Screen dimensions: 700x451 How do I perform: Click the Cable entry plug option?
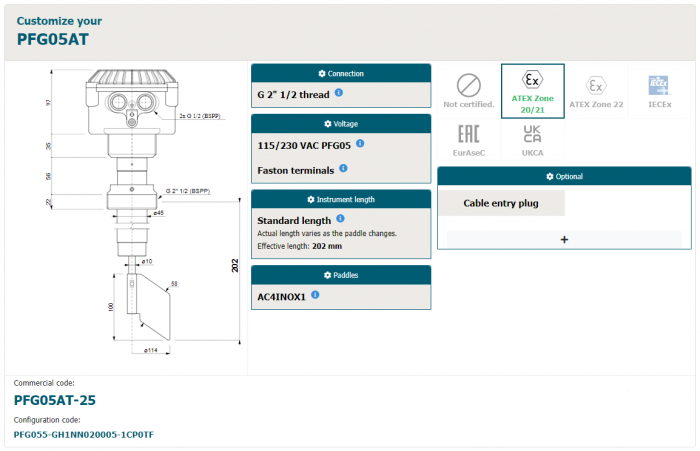pyautogui.click(x=501, y=202)
